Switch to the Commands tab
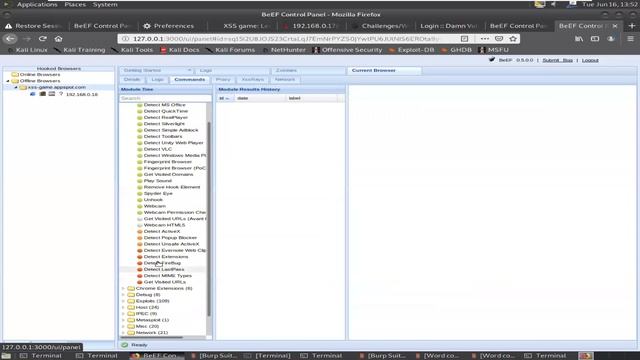Image resolution: width=640 pixels, height=360 pixels. click(189, 80)
